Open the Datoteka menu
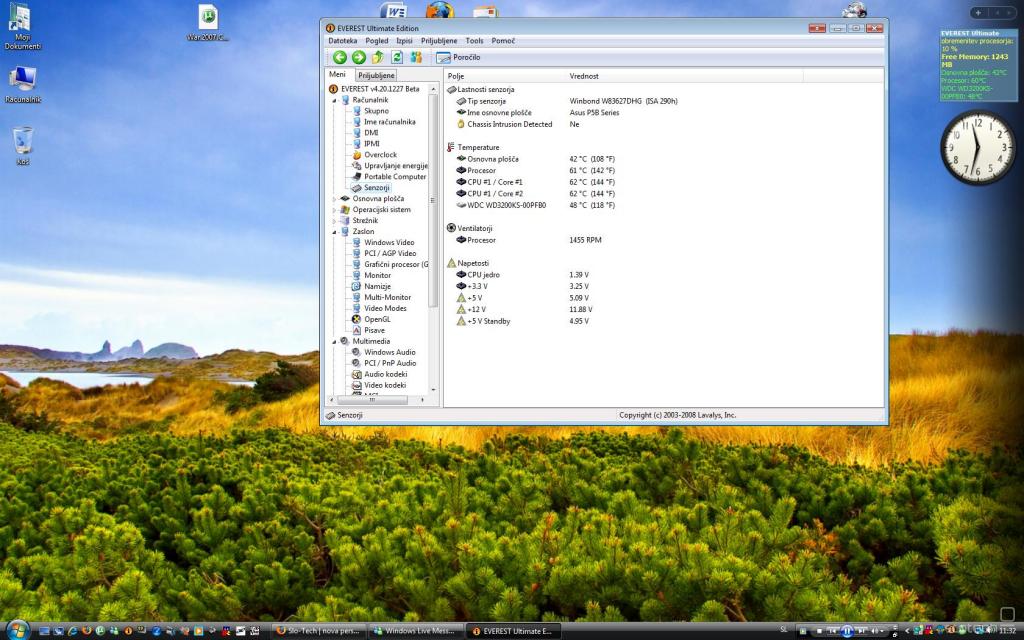Viewport: 1024px width, 640px height. tap(342, 40)
